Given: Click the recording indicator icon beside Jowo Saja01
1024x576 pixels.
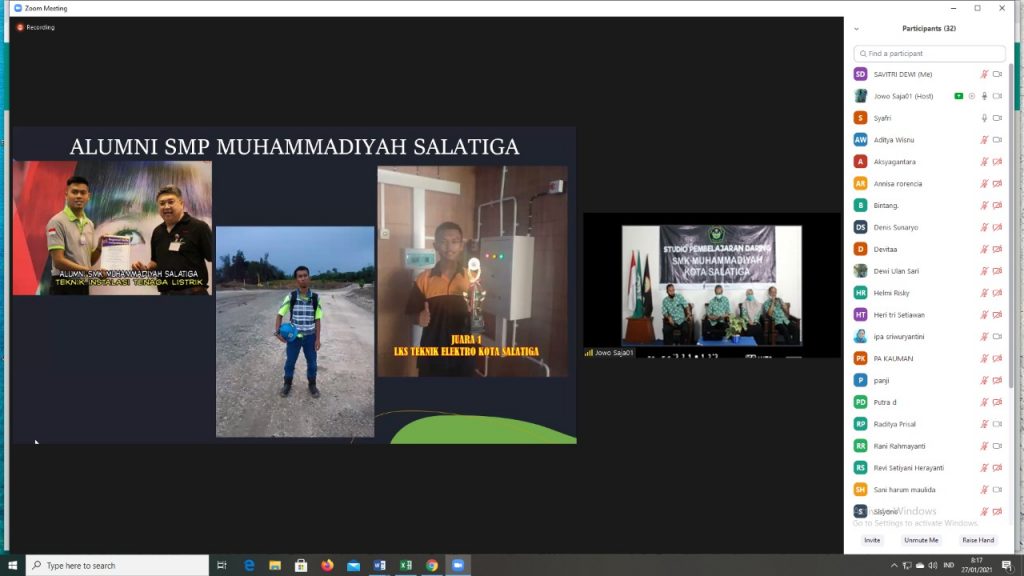Looking at the screenshot, I should pyautogui.click(x=972, y=96).
